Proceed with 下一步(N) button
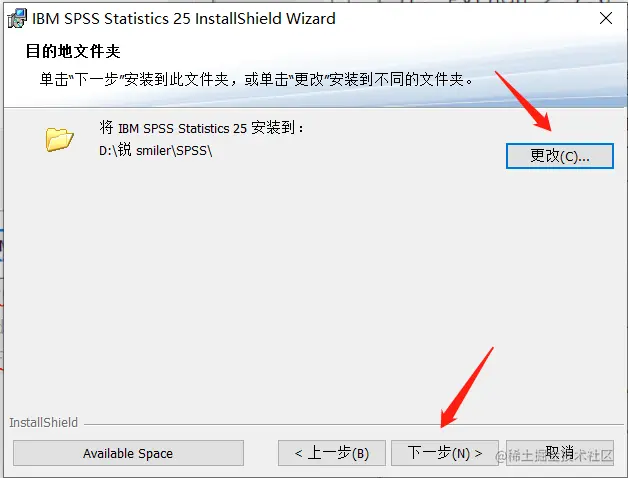This screenshot has height=478, width=628. [x=445, y=453]
